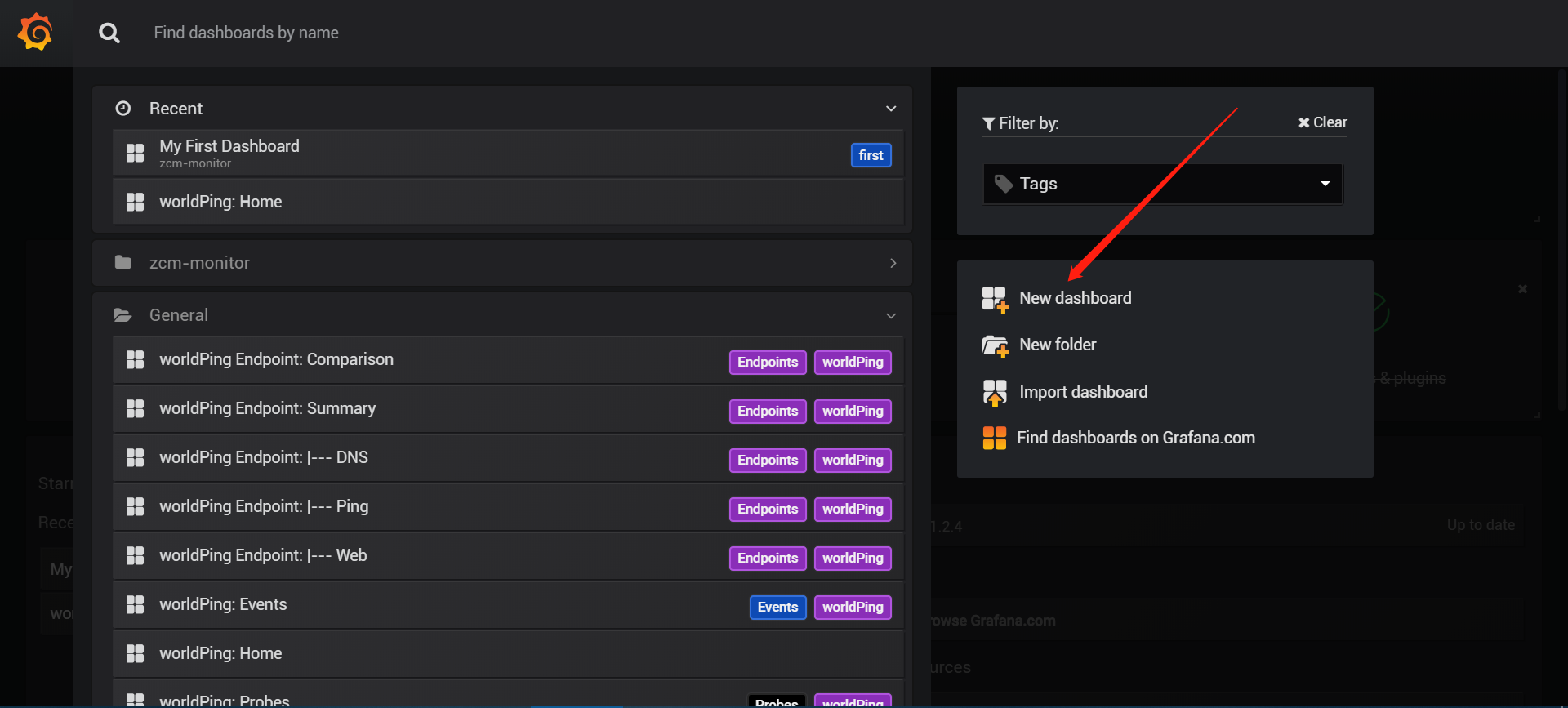Click the General folder title
This screenshot has width=1568, height=708.
pos(178,314)
